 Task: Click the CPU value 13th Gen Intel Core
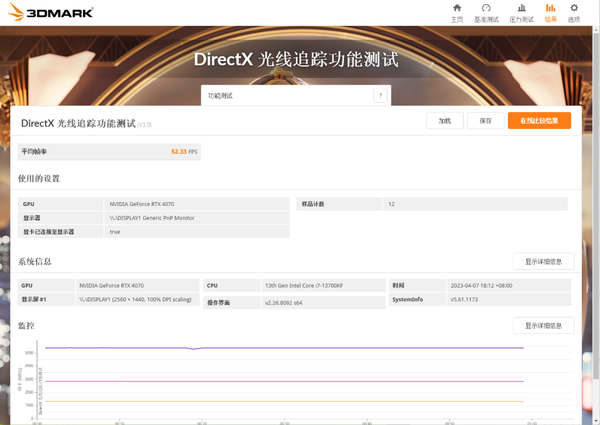click(x=300, y=285)
